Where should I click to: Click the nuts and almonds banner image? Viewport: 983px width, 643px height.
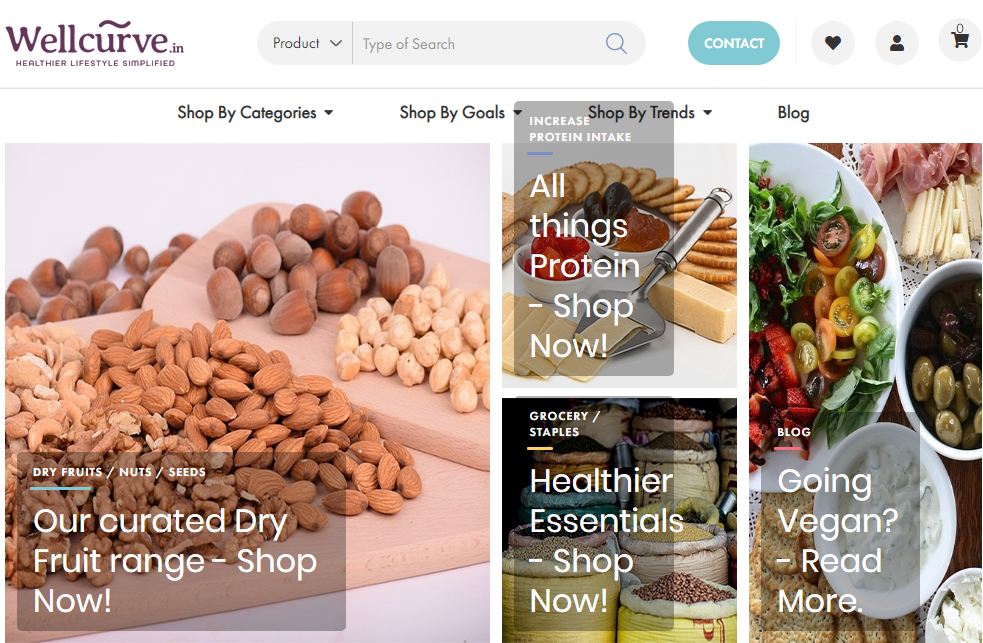point(247,295)
